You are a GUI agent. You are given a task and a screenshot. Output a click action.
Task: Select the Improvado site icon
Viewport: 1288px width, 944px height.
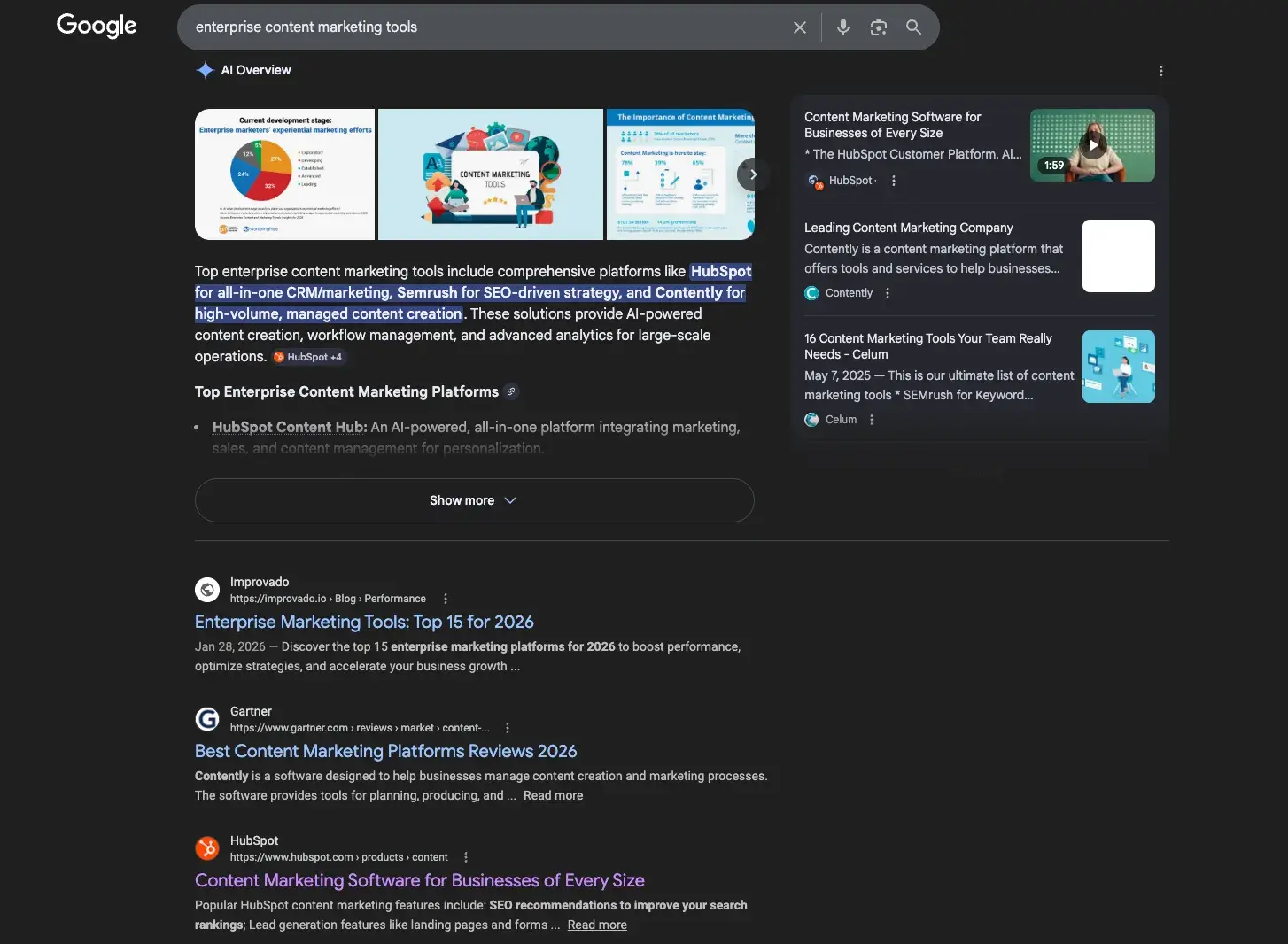(x=206, y=589)
